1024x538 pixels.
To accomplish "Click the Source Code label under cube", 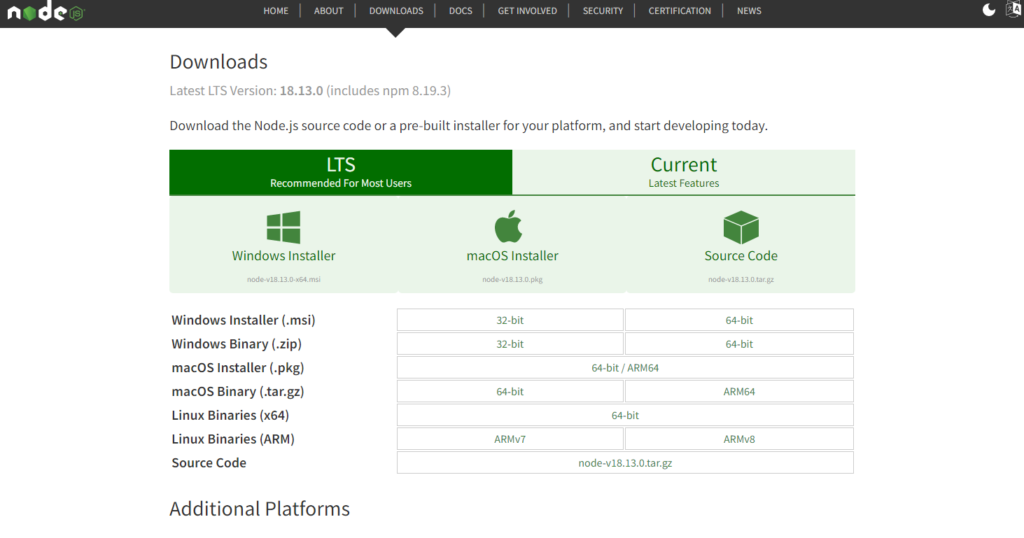I will pos(741,256).
